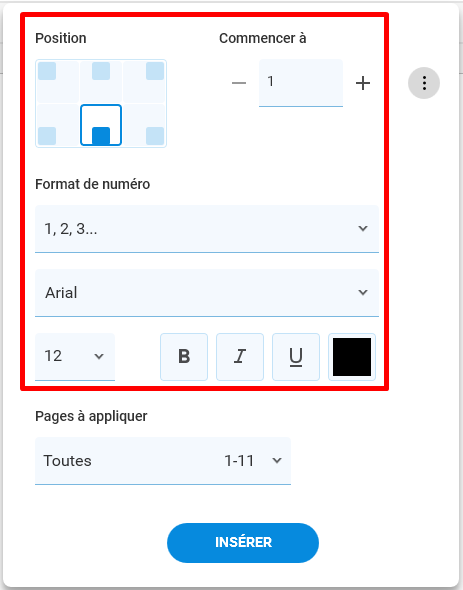Select bottom-center page number position
The image size is (463, 590).
pos(101,125)
